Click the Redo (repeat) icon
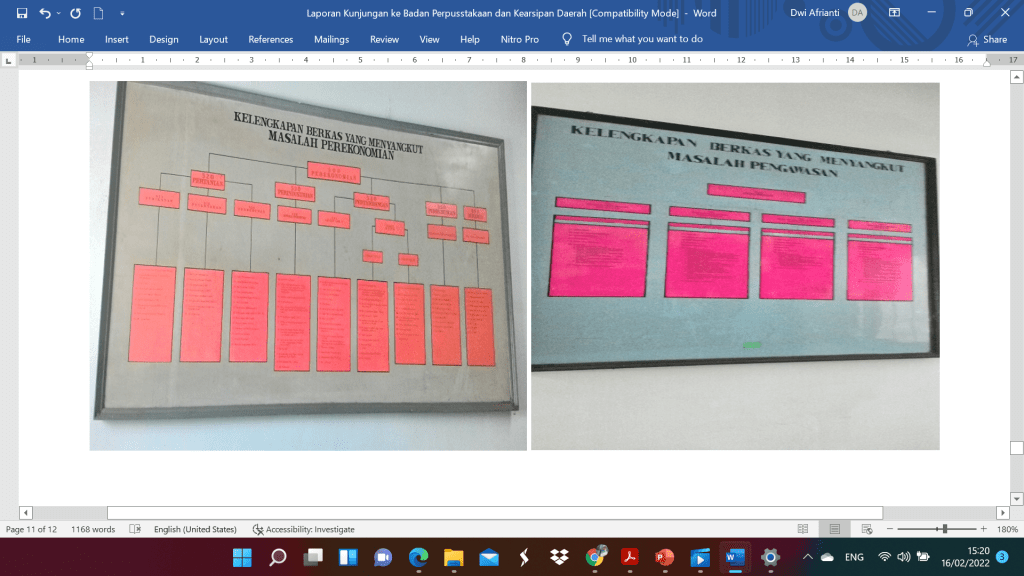The width and height of the screenshot is (1024, 576). click(75, 13)
